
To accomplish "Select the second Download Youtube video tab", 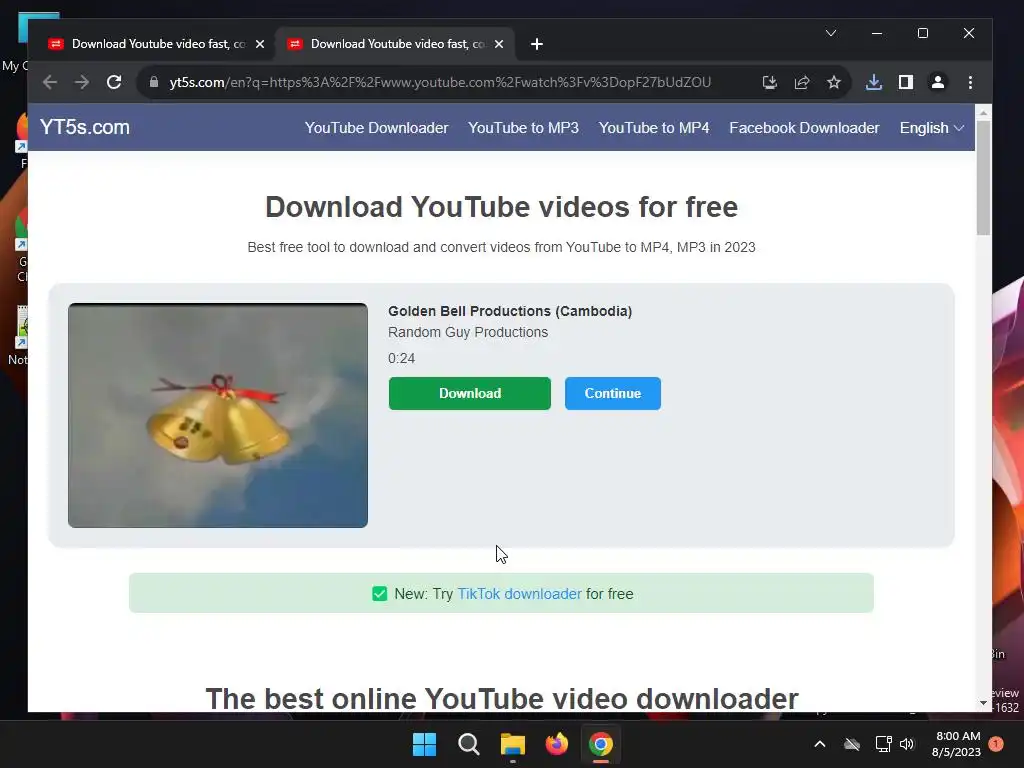I will 395,44.
